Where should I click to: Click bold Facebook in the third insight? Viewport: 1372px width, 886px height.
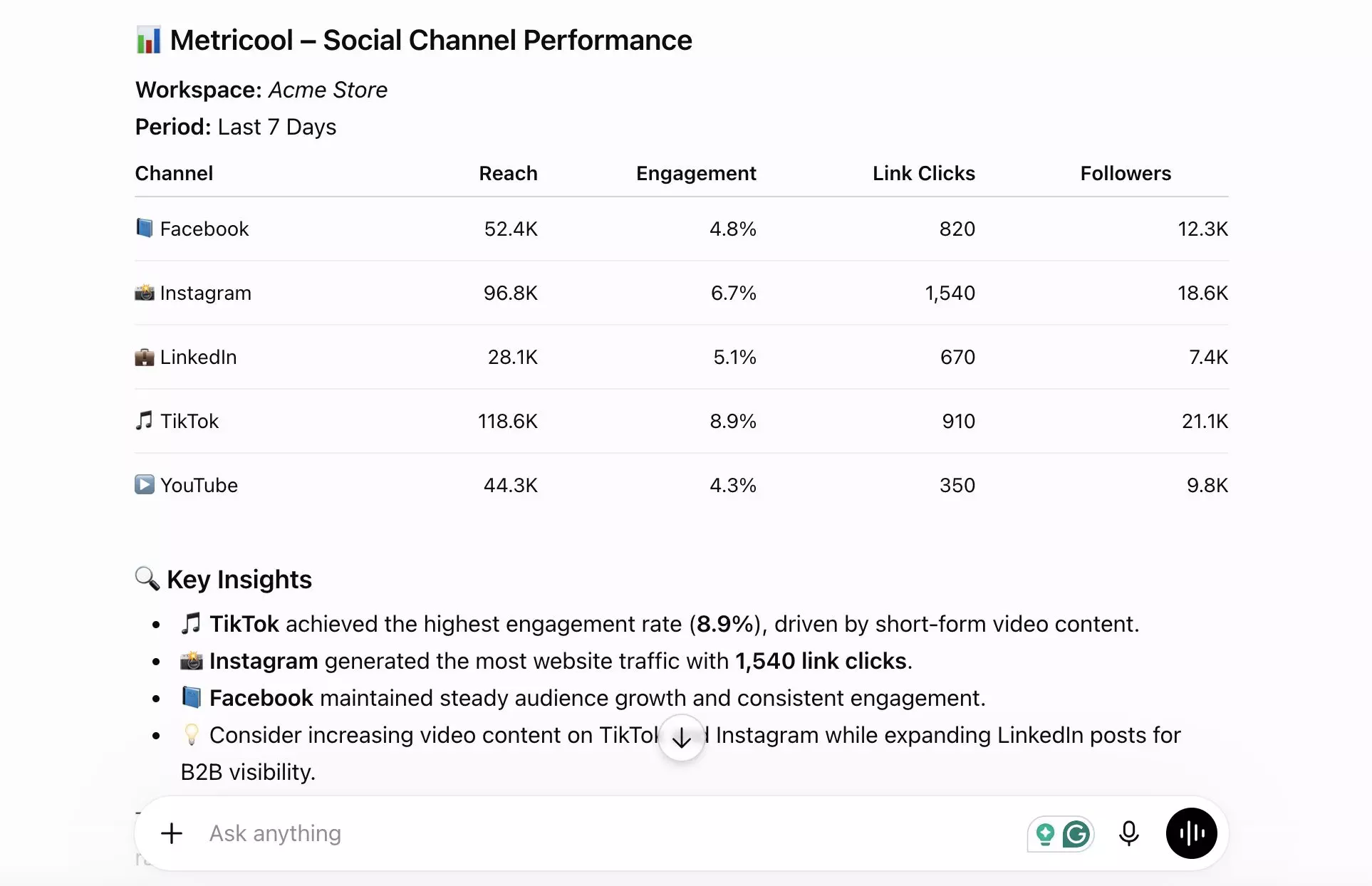click(x=261, y=698)
